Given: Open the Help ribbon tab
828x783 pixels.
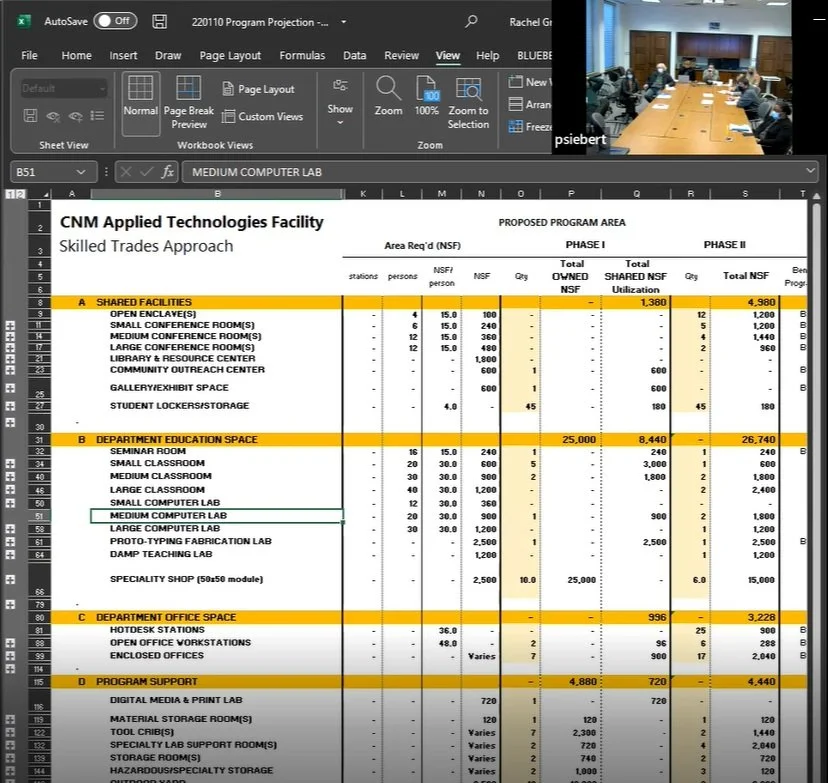Looking at the screenshot, I should [x=487, y=55].
